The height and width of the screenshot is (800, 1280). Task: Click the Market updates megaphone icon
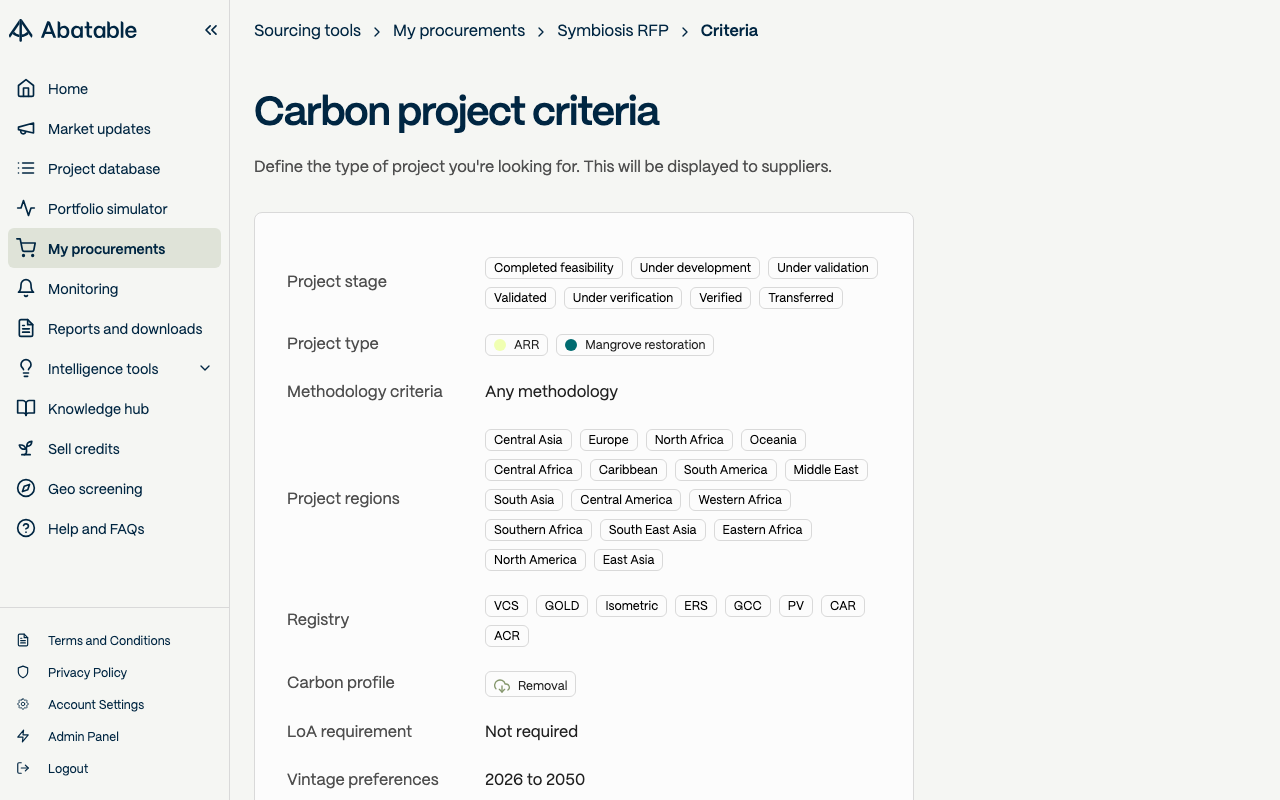click(26, 129)
